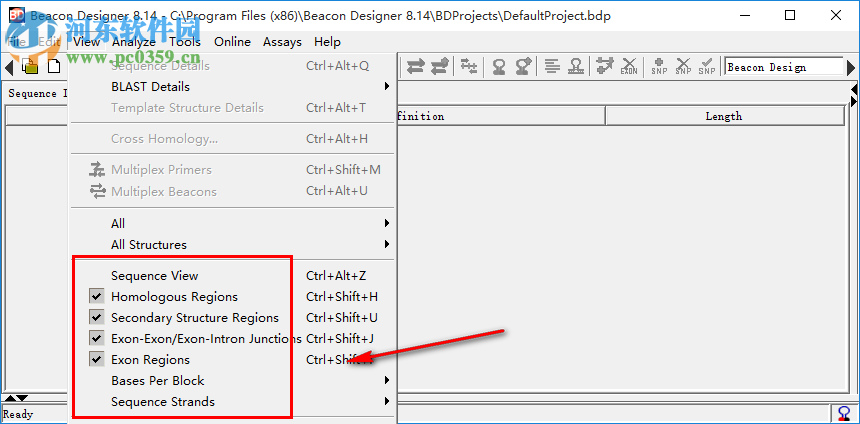The height and width of the screenshot is (424, 860).
Task: Minimize the Beacon Designer window
Action: 743,15
